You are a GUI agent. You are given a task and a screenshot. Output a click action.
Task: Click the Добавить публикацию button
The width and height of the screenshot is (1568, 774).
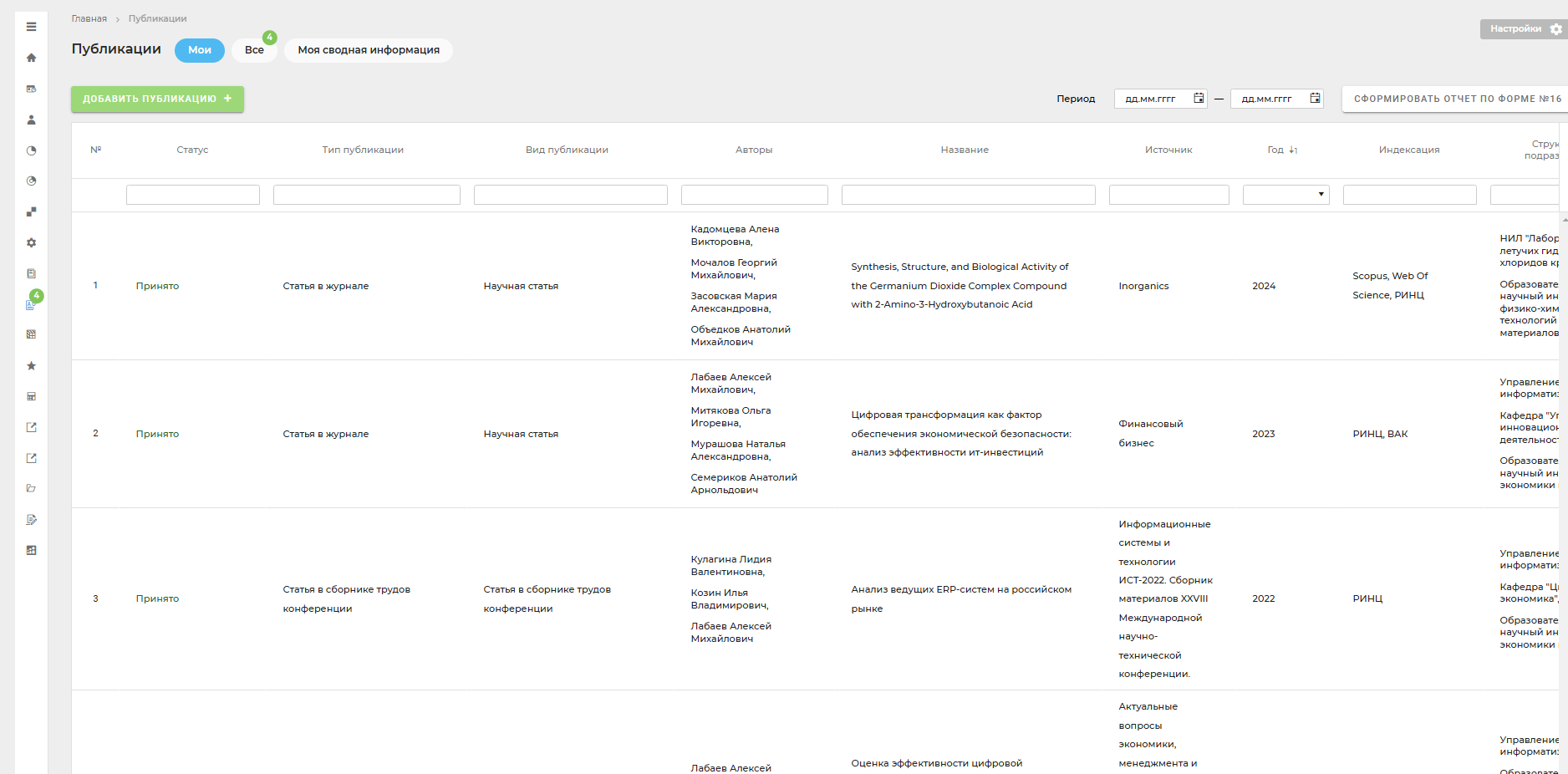coord(157,99)
